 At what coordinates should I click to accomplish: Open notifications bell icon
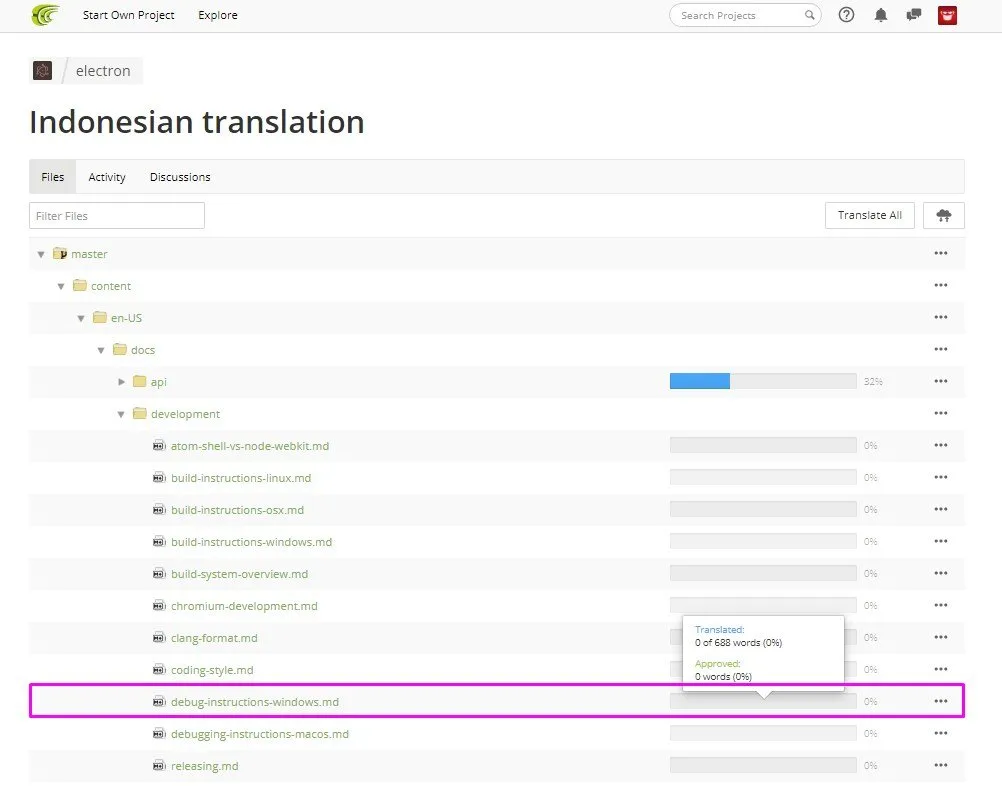click(881, 15)
